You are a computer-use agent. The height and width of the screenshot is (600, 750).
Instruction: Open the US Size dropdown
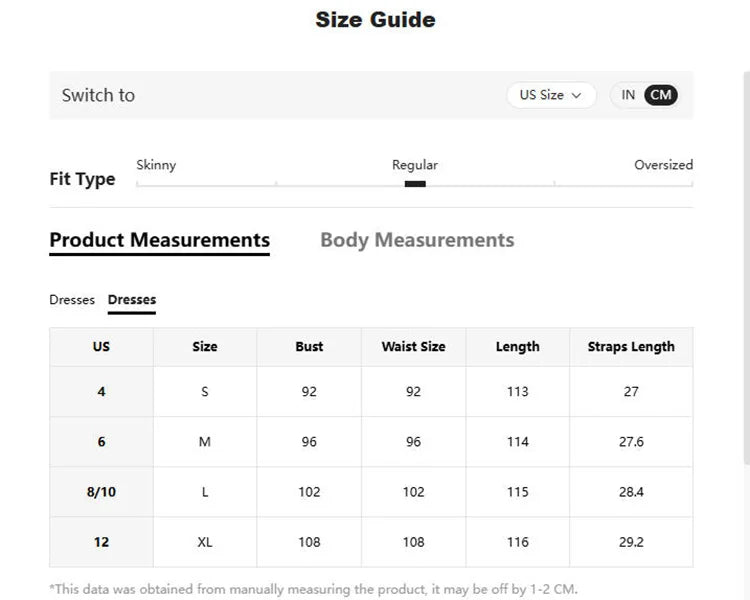(x=551, y=95)
